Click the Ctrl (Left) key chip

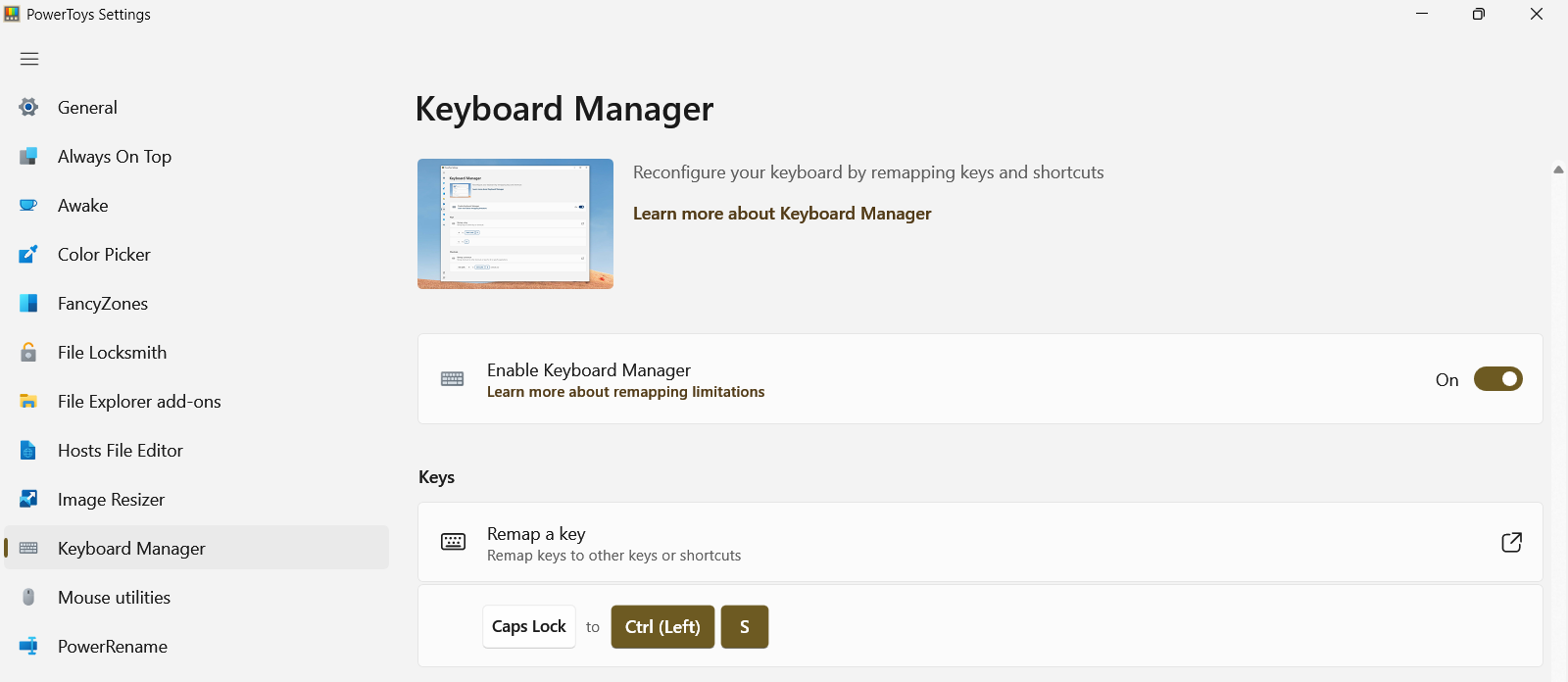(x=662, y=627)
